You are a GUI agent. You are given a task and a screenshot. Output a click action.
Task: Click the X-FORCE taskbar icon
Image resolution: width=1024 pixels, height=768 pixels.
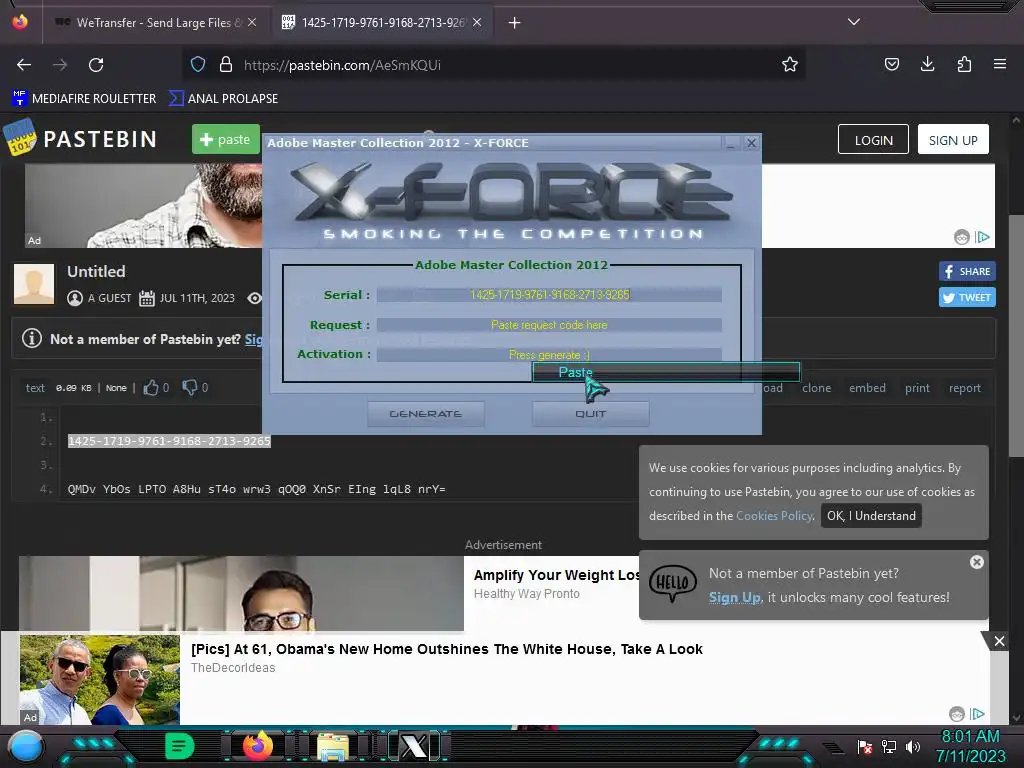413,746
